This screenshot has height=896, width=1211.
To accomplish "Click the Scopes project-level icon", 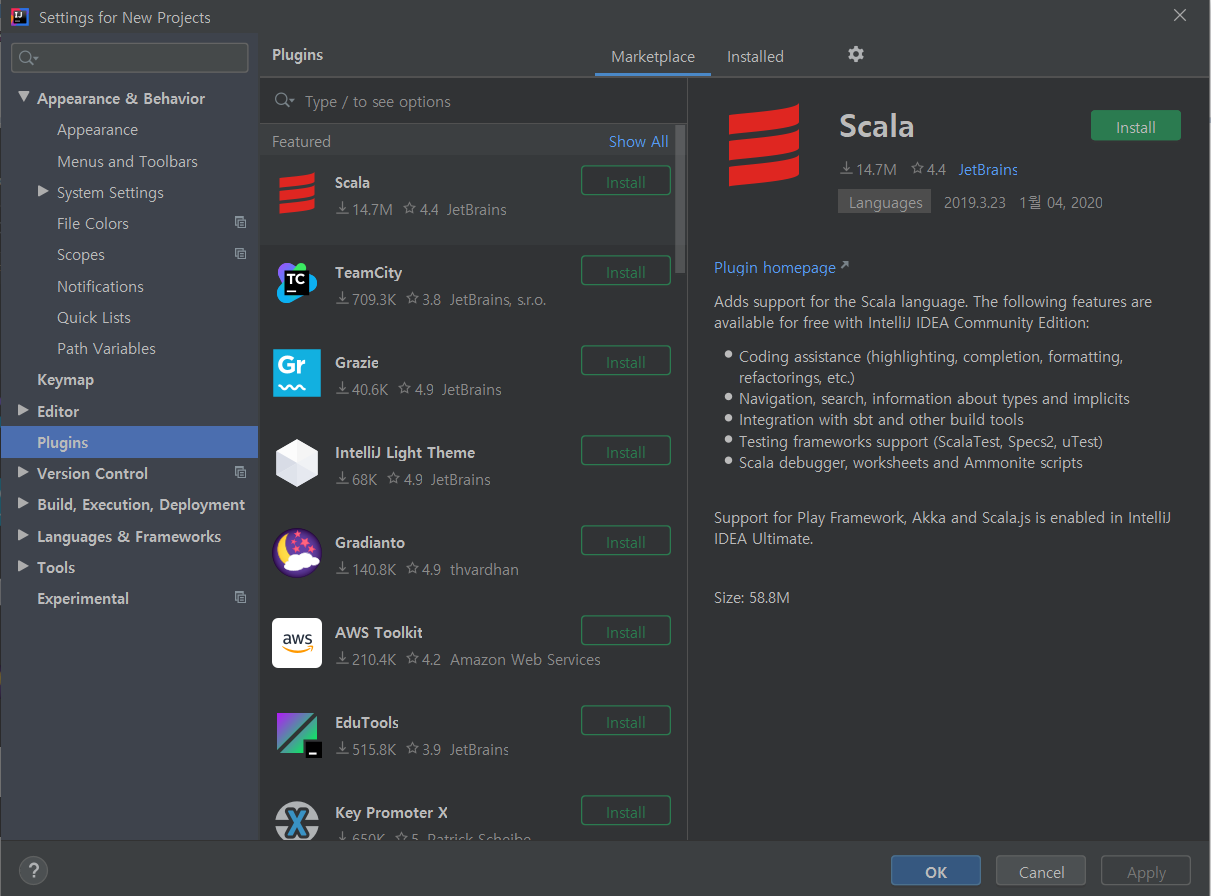I will (240, 254).
